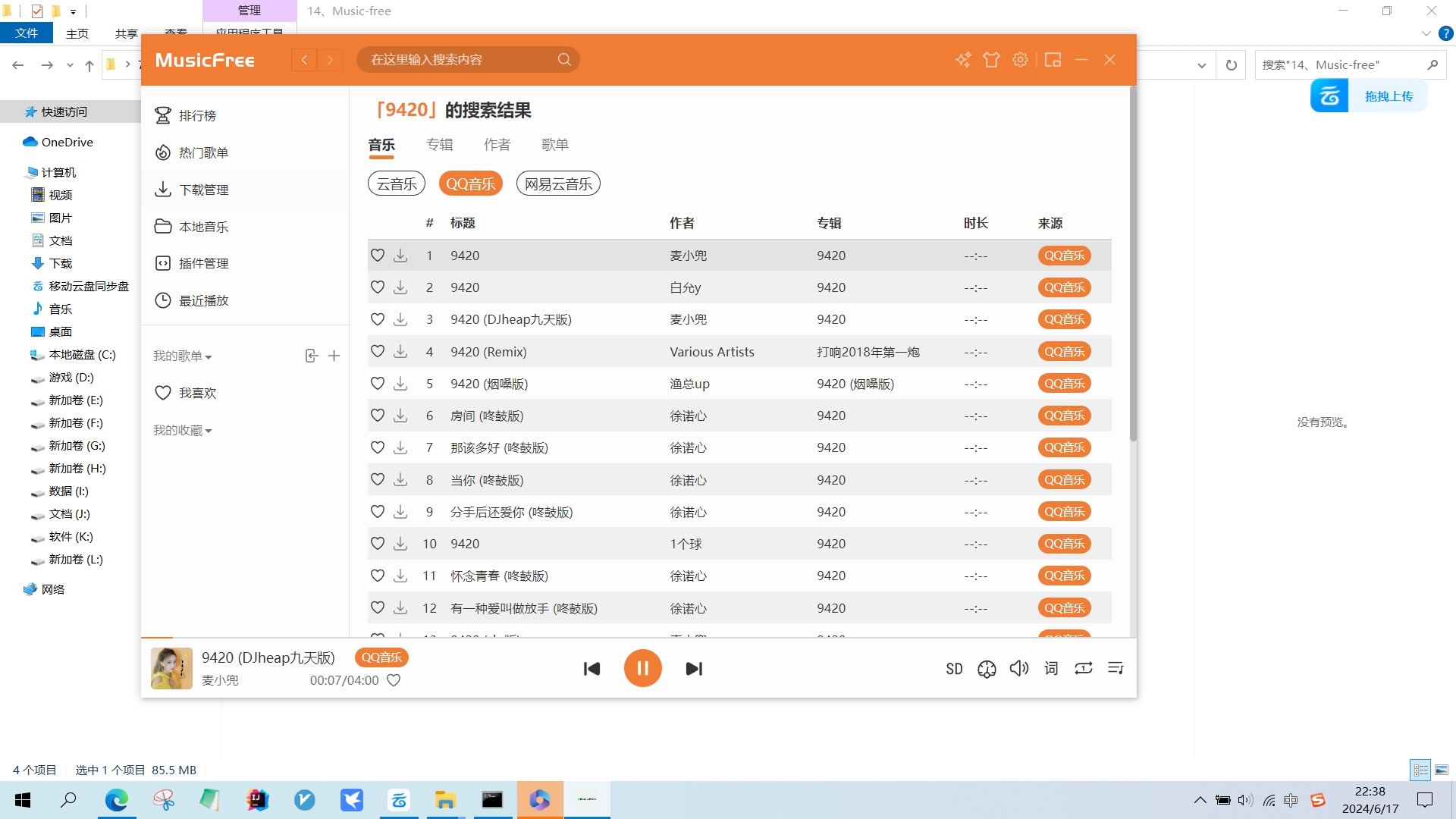
Task: Open 插件管理 in the sidebar
Action: pos(203,263)
